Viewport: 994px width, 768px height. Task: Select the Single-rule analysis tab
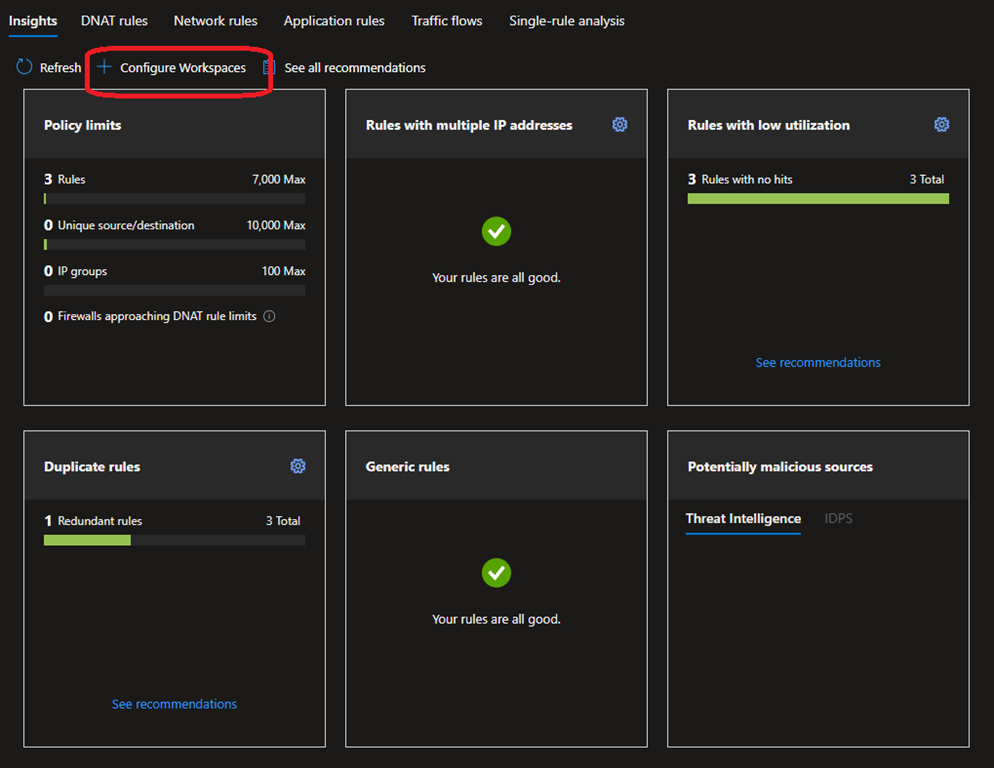(x=566, y=20)
